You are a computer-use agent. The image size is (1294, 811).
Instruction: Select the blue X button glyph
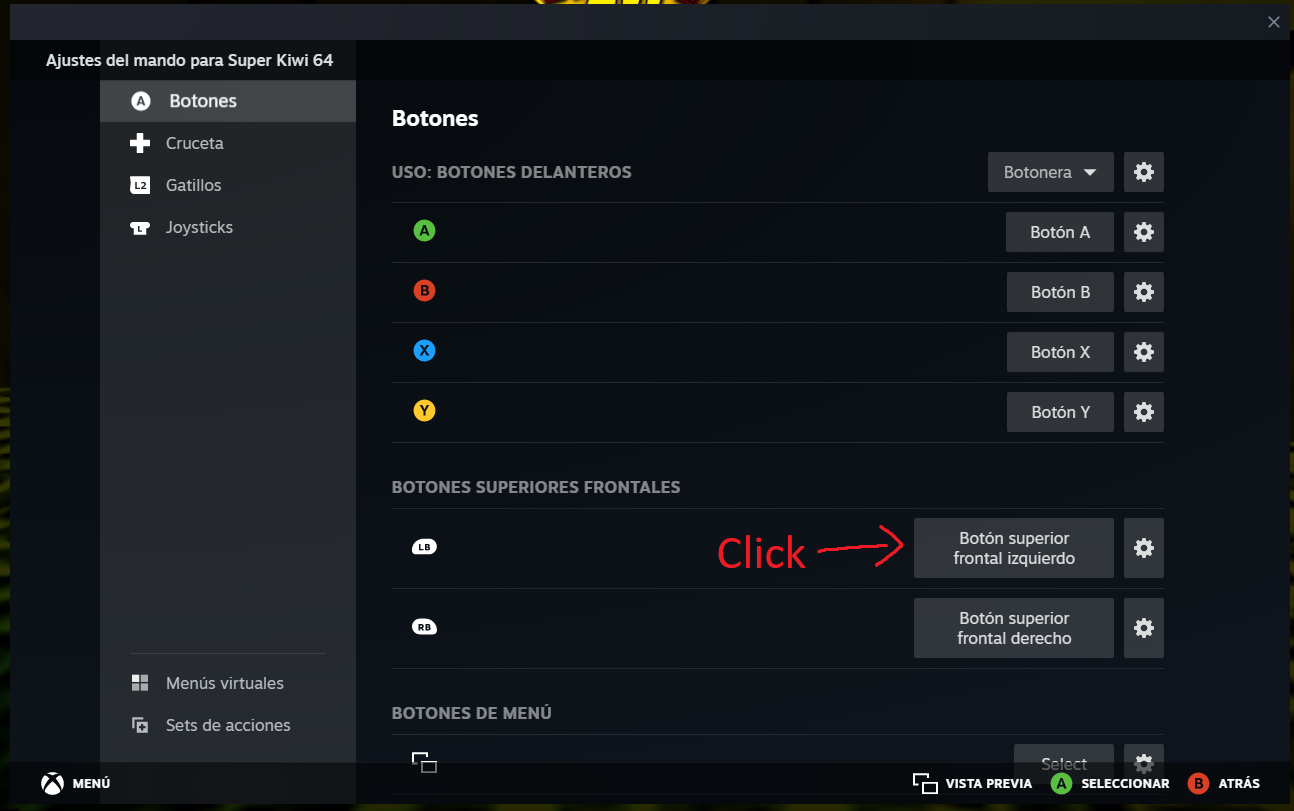pyautogui.click(x=424, y=350)
